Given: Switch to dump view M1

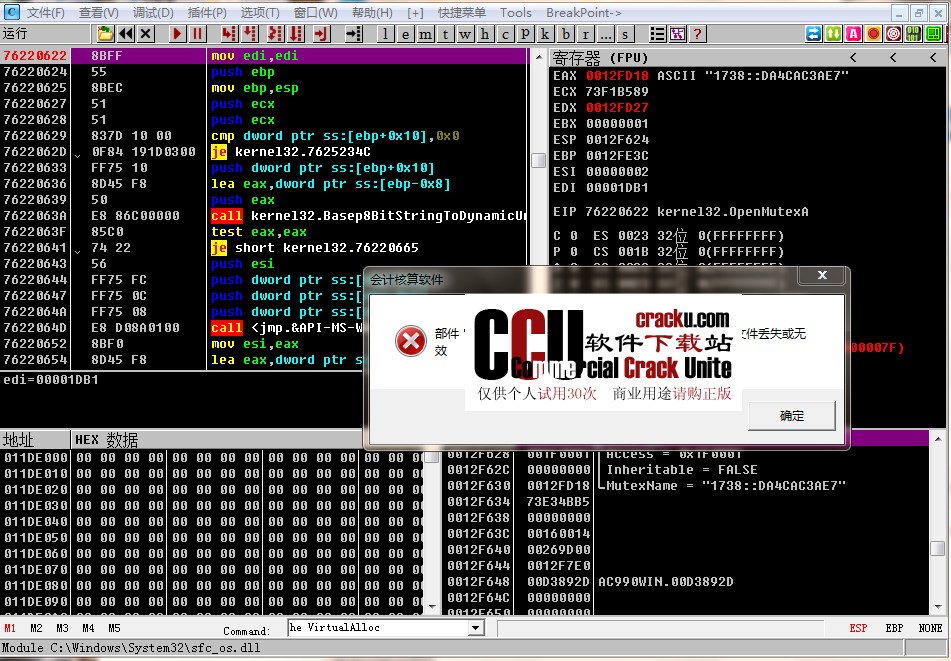Looking at the screenshot, I should tap(10, 628).
